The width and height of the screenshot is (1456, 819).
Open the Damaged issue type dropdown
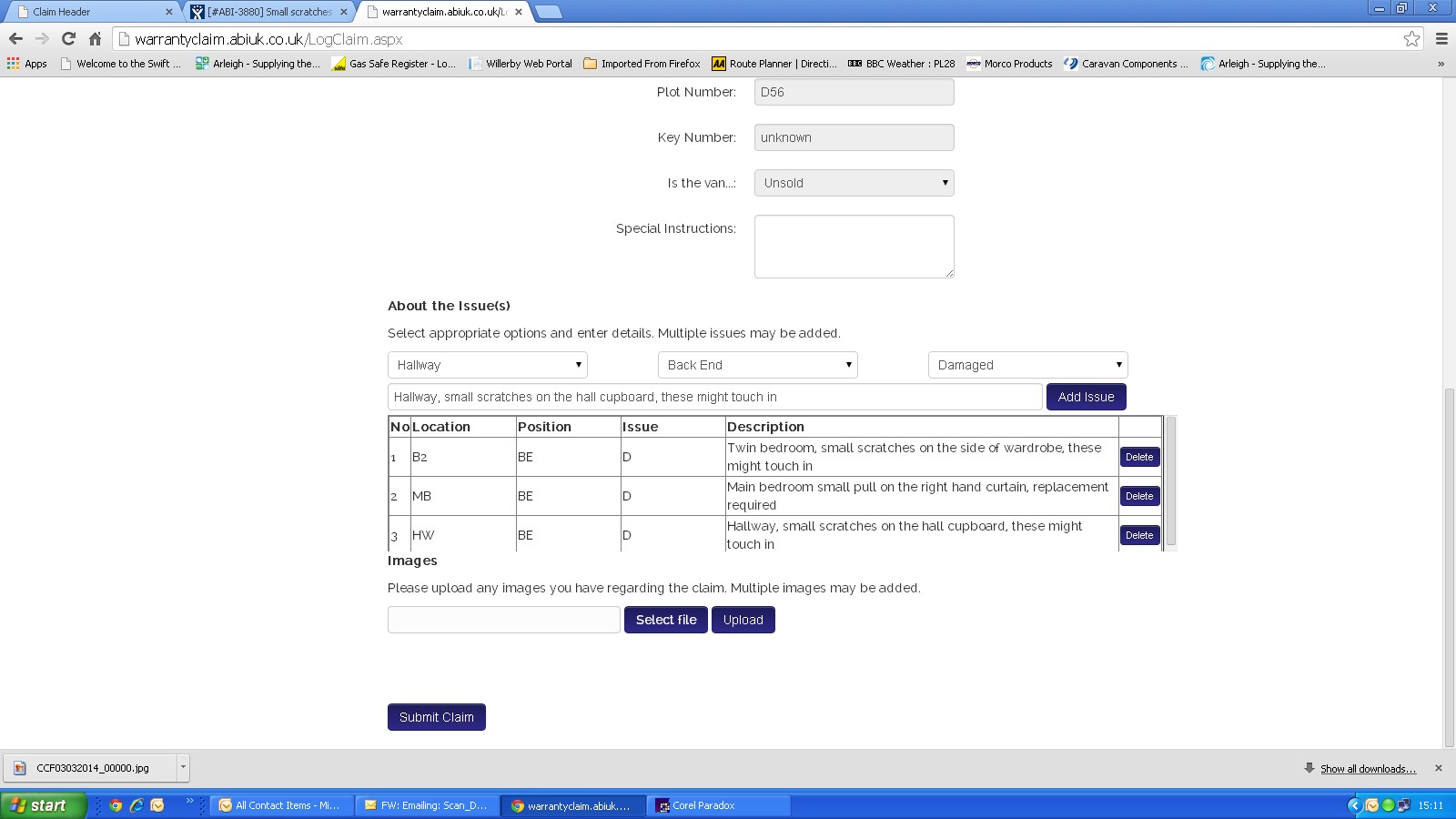(1027, 365)
